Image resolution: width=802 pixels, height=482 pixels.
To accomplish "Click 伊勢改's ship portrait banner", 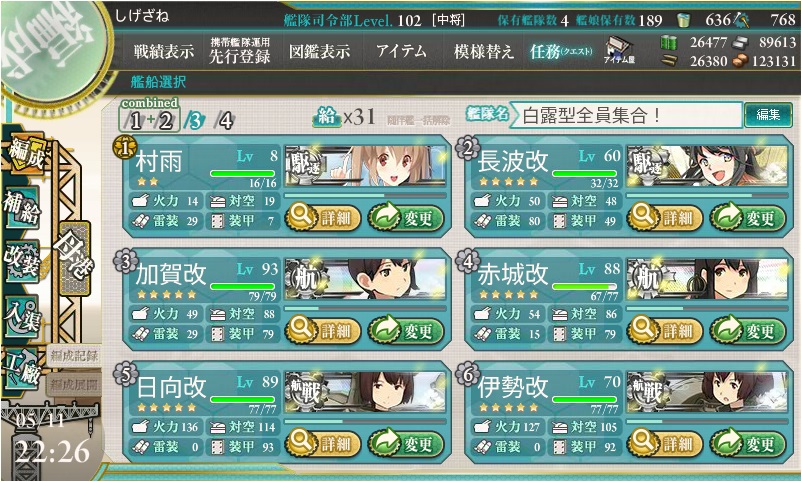I will [x=707, y=392].
